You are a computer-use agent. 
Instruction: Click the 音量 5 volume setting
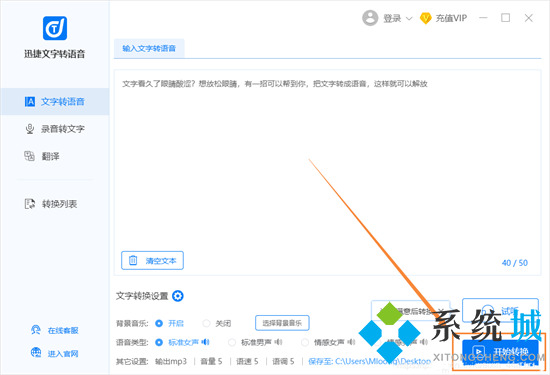(211, 361)
